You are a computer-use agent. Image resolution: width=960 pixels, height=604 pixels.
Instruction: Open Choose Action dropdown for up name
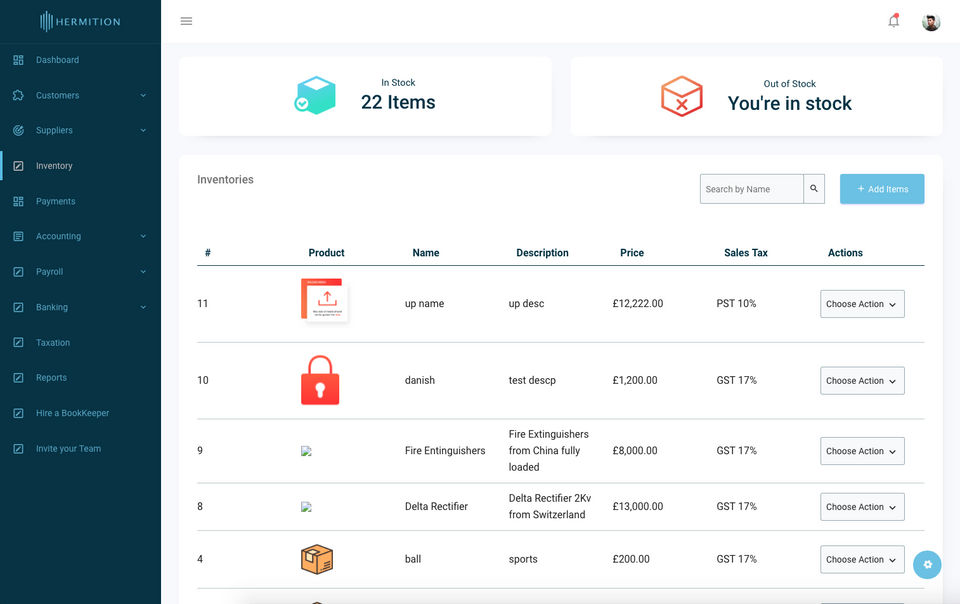click(x=862, y=304)
